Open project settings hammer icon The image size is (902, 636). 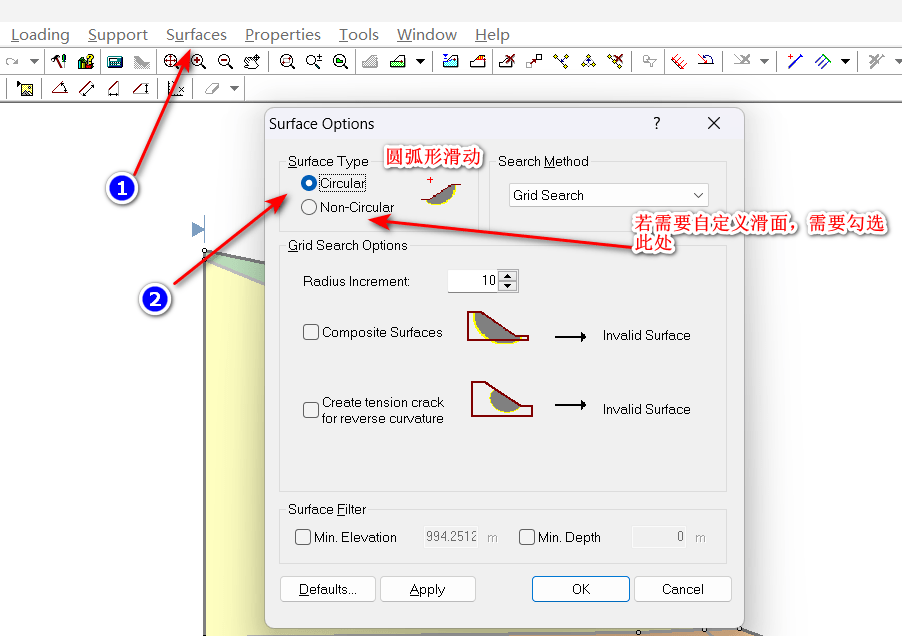pos(59,61)
